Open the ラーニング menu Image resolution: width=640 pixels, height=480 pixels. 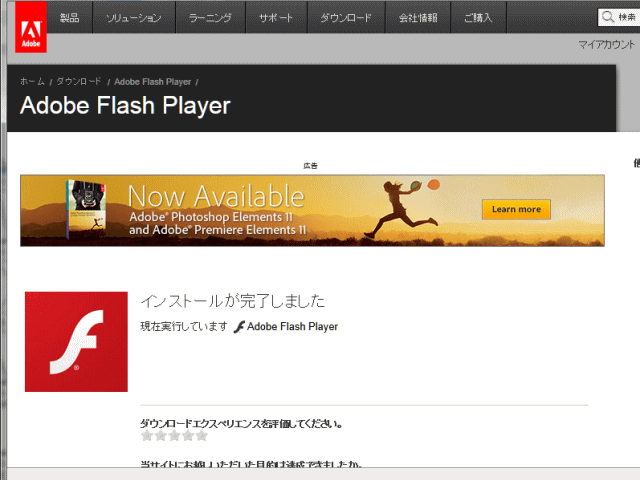pos(210,18)
